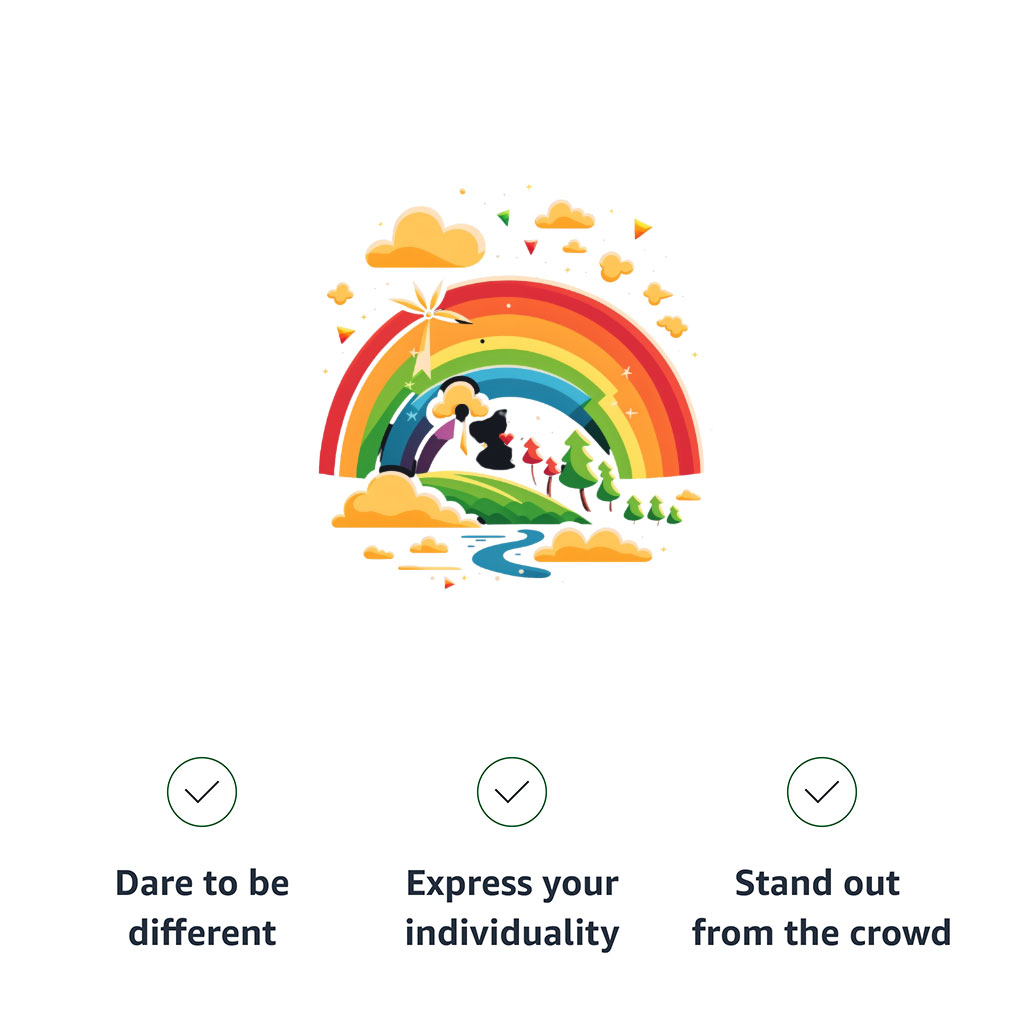
Task: Click the checkmark above "Express your individuality"
Action: coord(512,792)
